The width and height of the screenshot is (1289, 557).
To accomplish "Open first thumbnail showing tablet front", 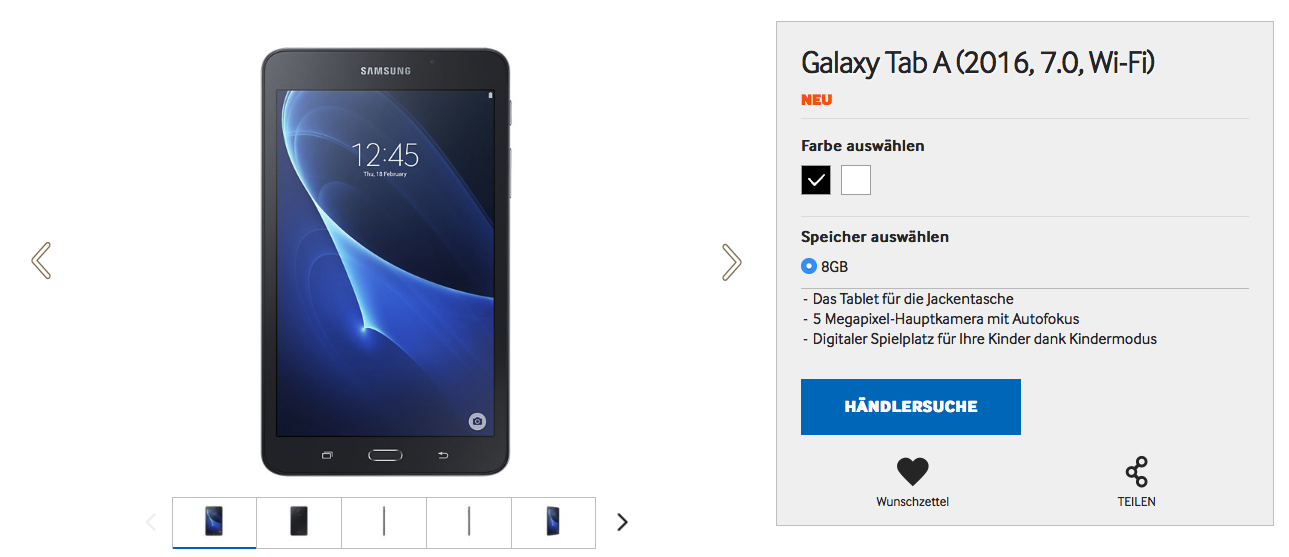I will [x=214, y=522].
